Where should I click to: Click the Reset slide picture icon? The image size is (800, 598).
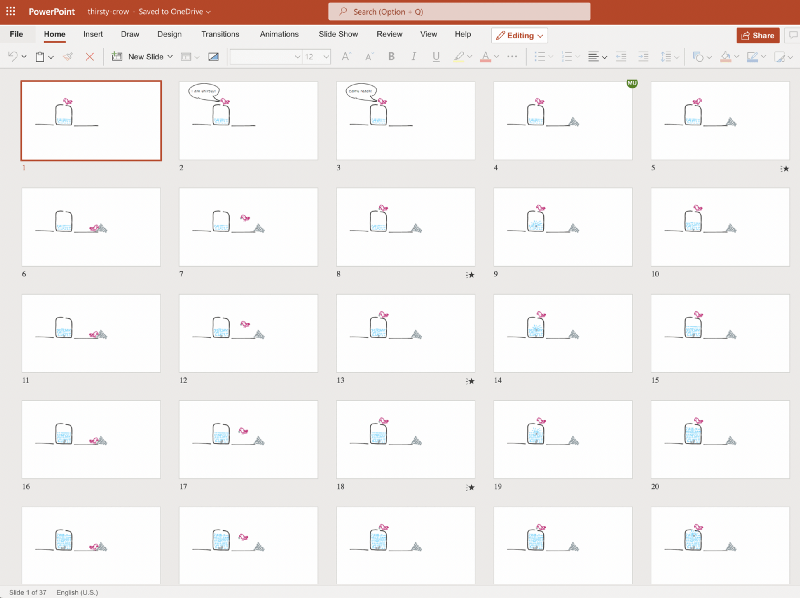click(x=213, y=57)
